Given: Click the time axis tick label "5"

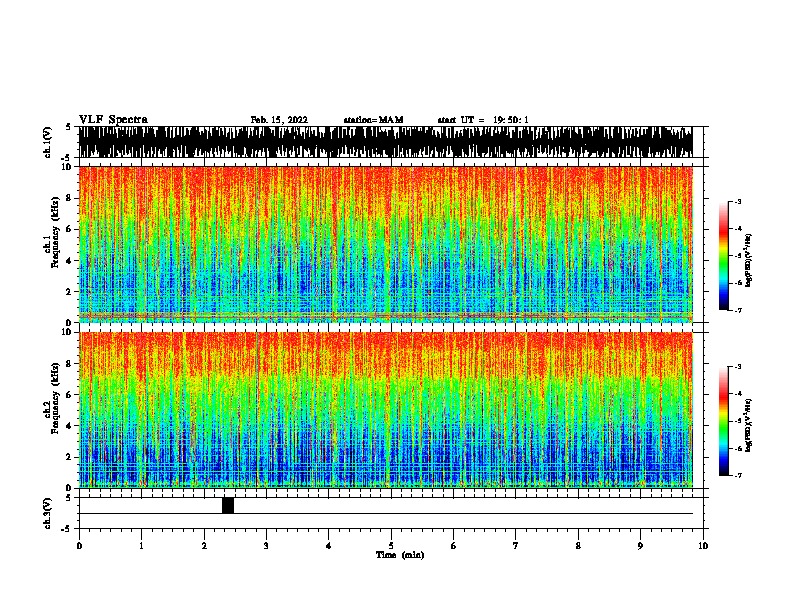Looking at the screenshot, I should pos(391,546).
